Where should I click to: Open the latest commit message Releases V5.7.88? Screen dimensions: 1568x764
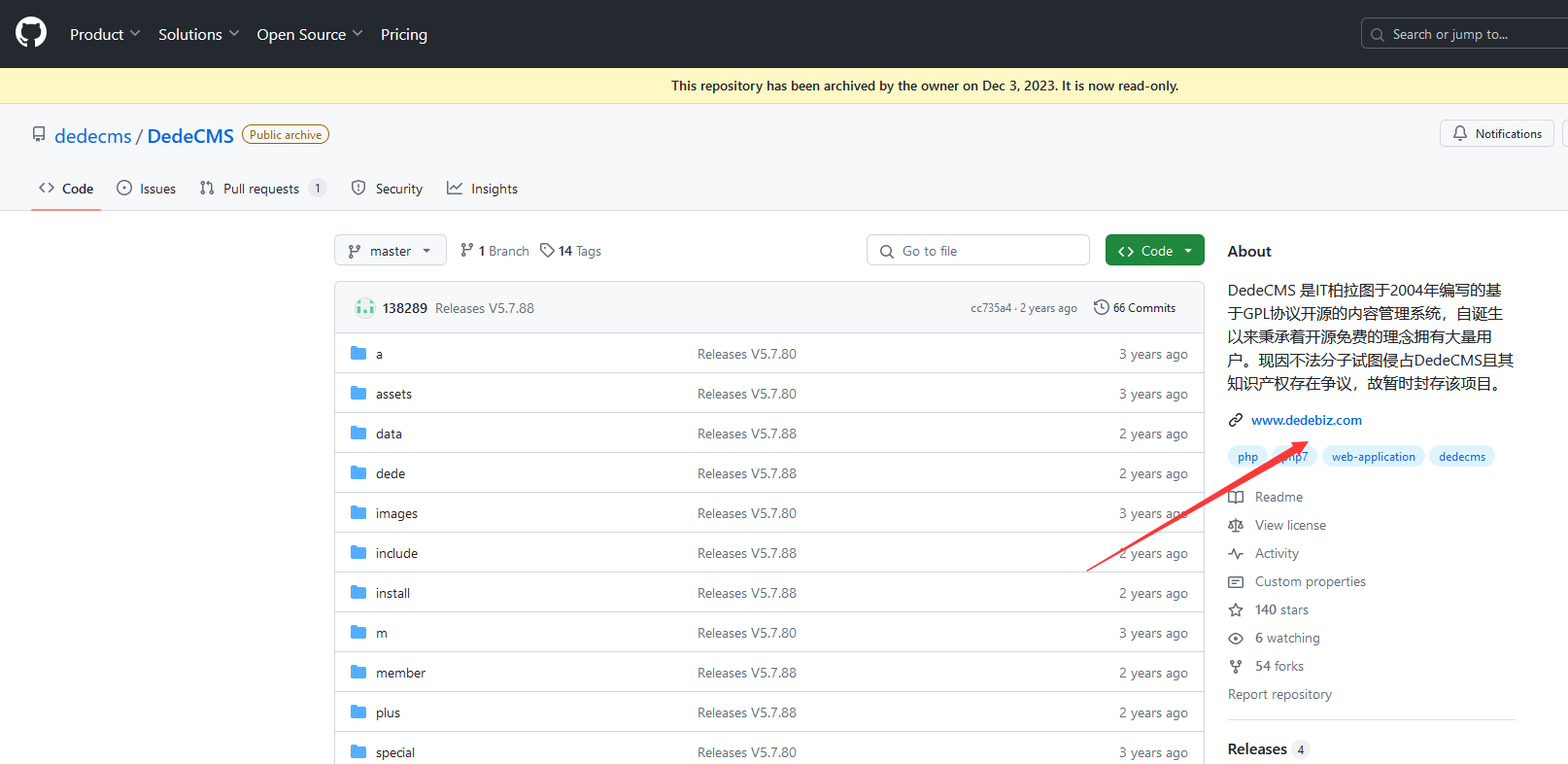[485, 308]
